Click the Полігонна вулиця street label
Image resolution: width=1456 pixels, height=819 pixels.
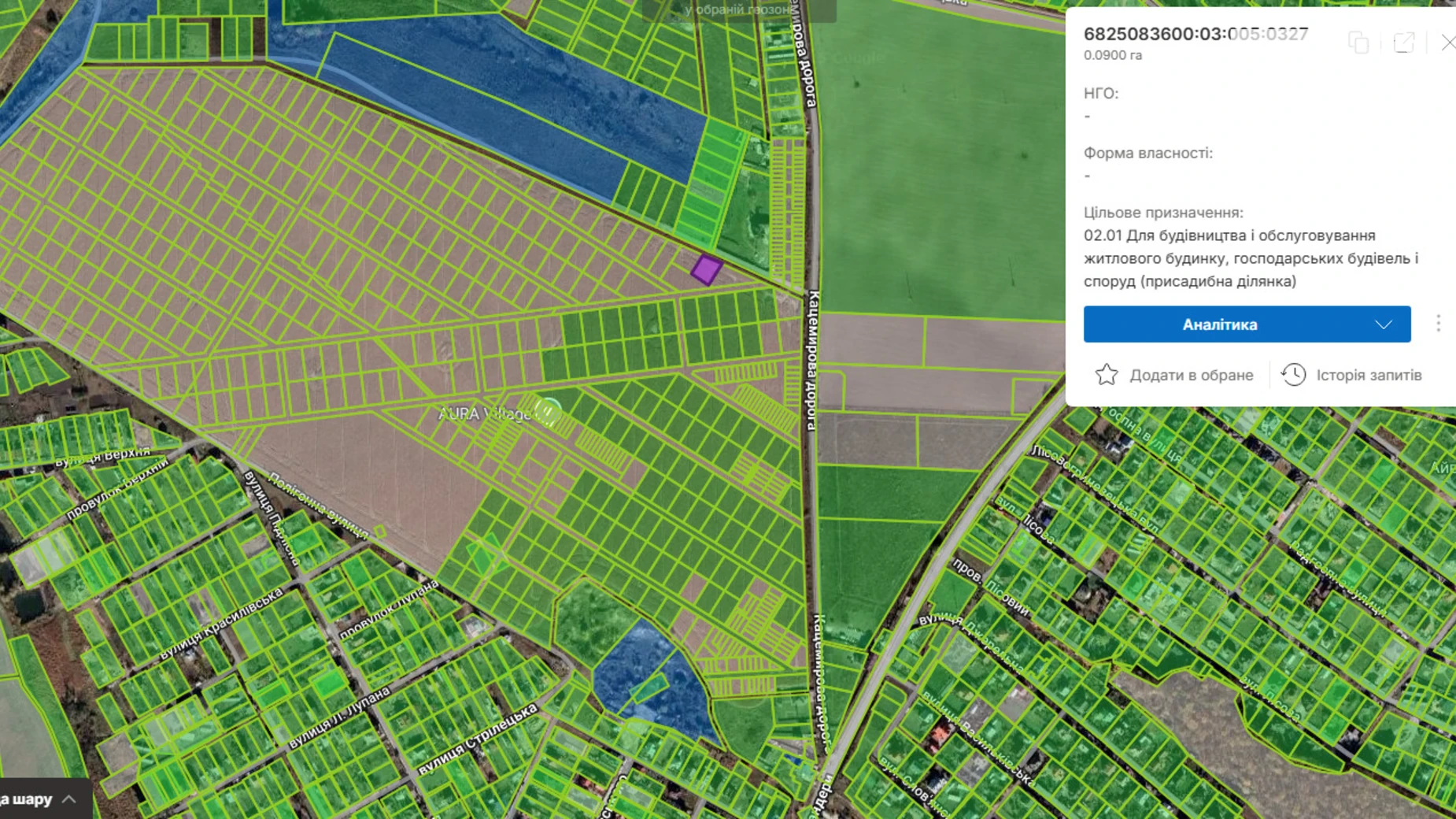(x=319, y=506)
